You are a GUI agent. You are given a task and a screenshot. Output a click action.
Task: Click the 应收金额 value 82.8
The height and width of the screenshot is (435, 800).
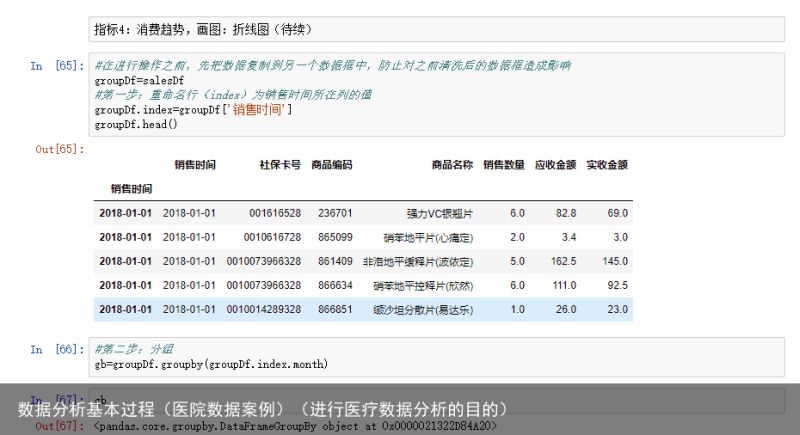point(566,213)
